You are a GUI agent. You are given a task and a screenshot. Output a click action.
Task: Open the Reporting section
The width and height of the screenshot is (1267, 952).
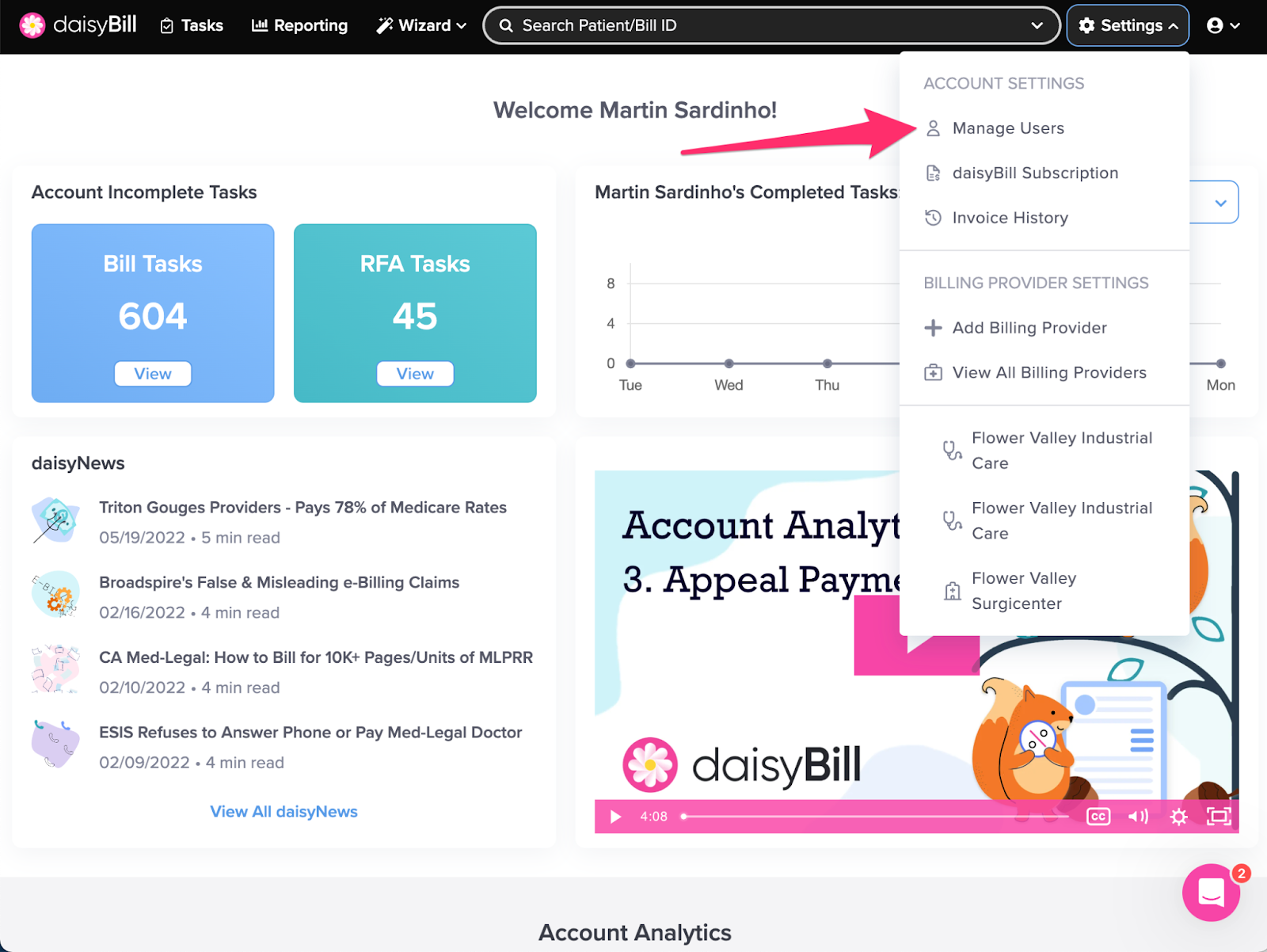point(299,25)
